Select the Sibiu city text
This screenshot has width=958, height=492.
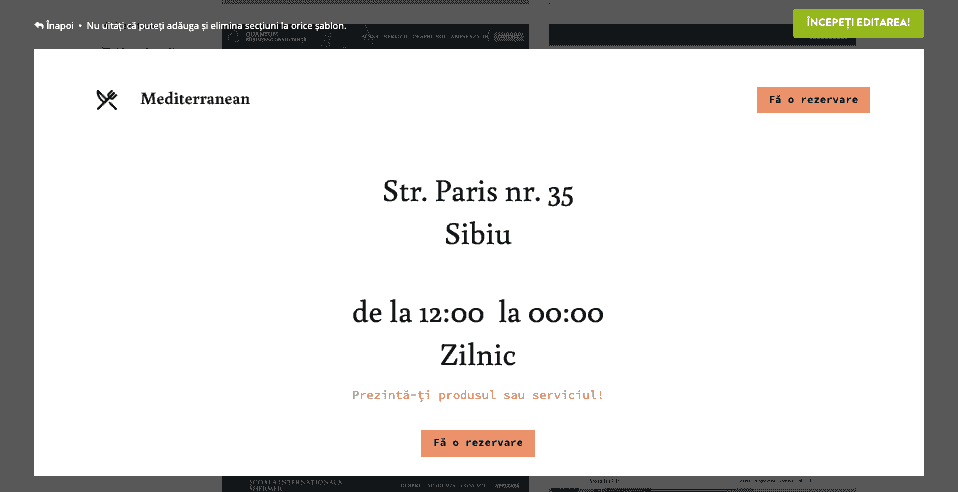pos(478,234)
